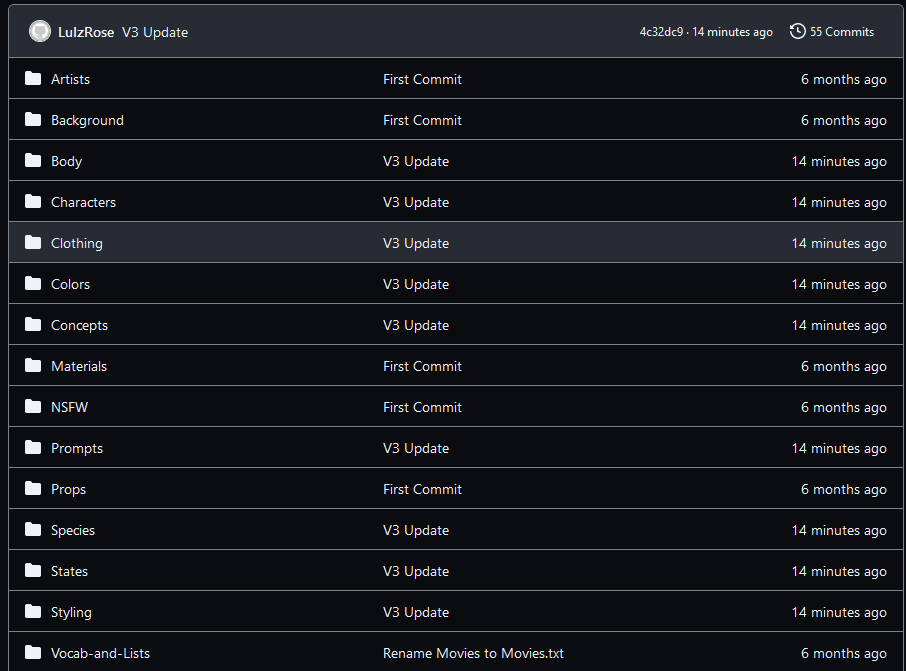The image size is (906, 671).
Task: Open the Prompts folder
Action: [x=77, y=448]
